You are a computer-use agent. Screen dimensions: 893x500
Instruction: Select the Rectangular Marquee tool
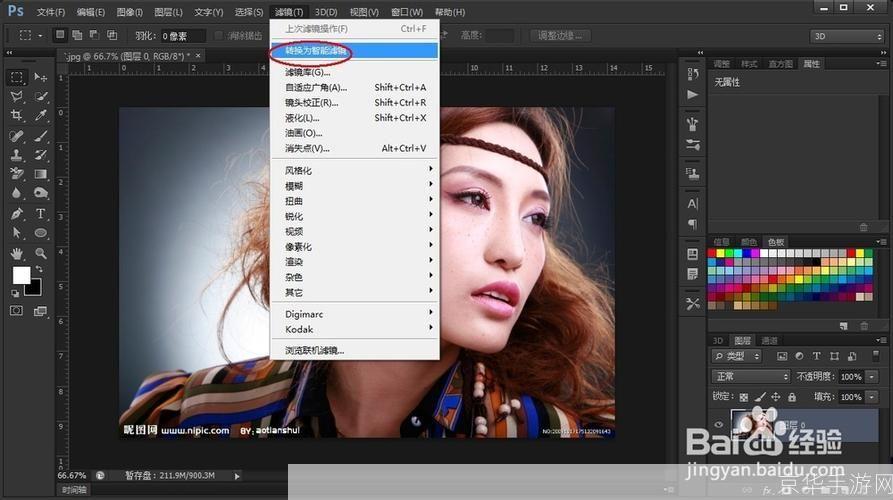pos(17,77)
